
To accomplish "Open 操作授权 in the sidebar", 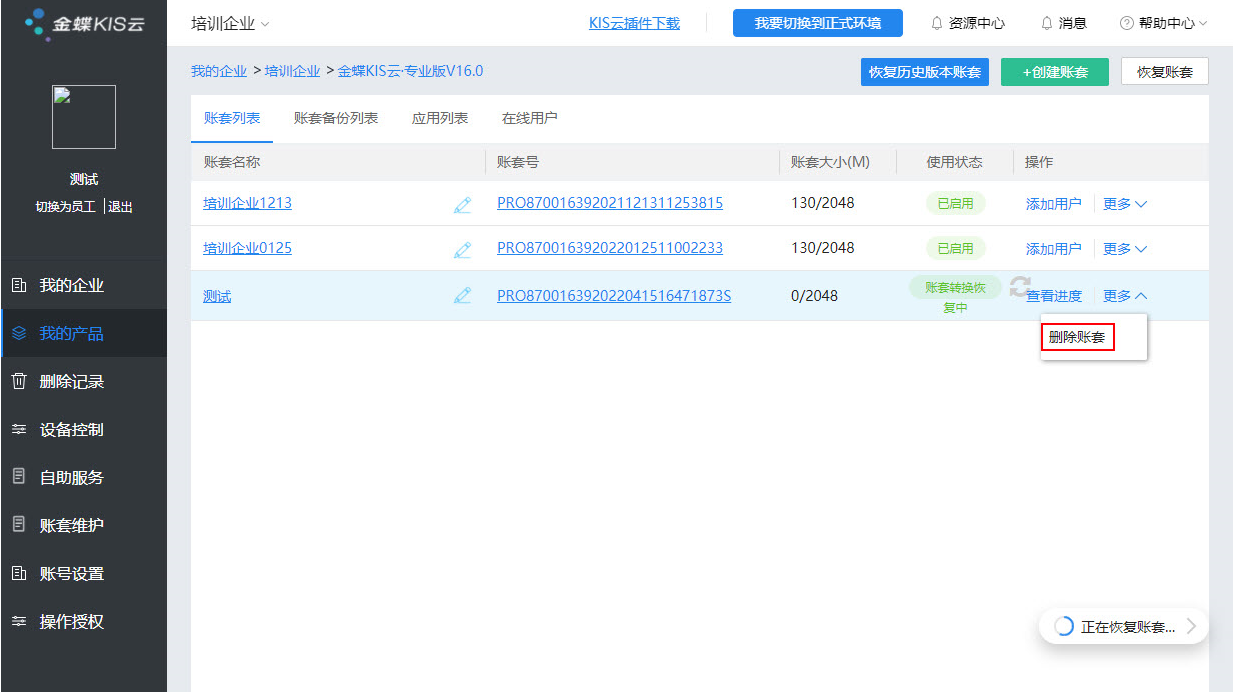I will [x=84, y=622].
